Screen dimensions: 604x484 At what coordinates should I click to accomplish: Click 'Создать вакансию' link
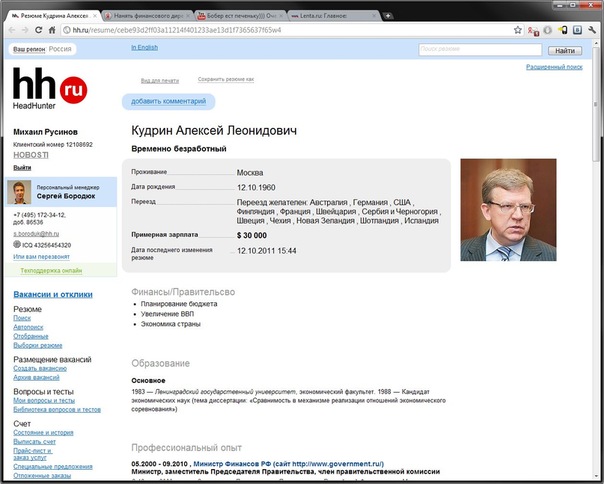pyautogui.click(x=40, y=368)
